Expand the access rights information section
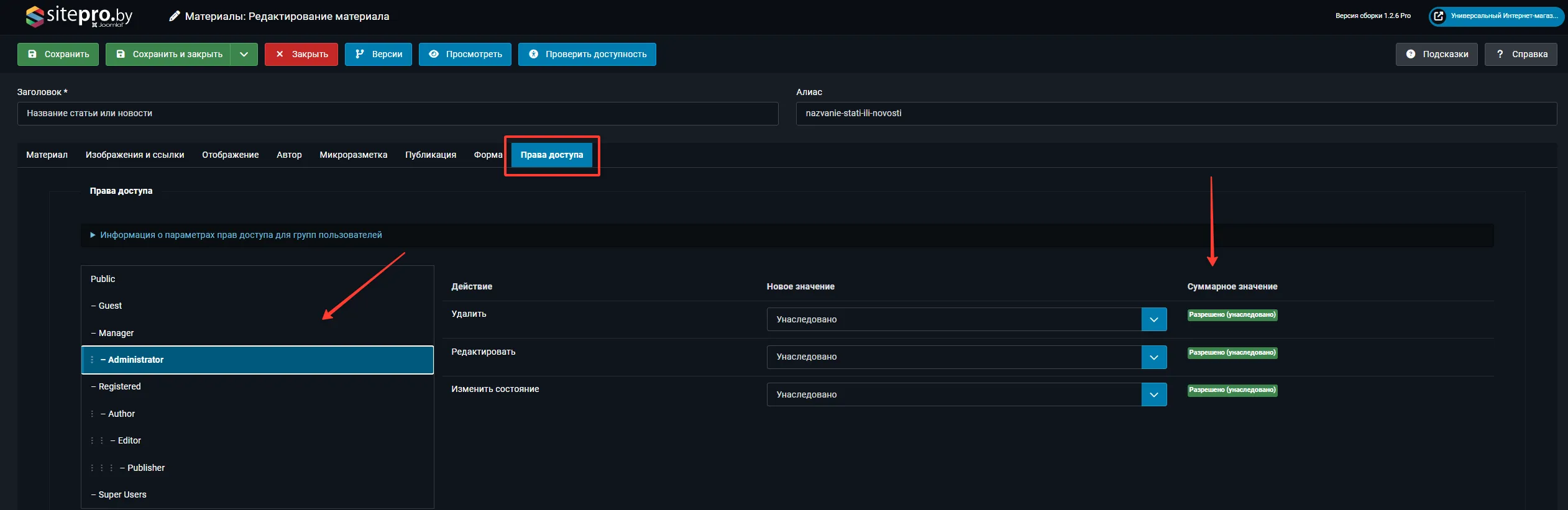 pos(241,235)
